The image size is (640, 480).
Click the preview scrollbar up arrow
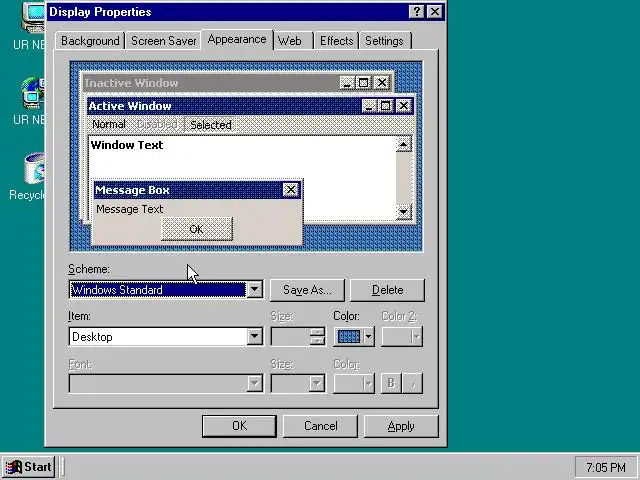403,144
